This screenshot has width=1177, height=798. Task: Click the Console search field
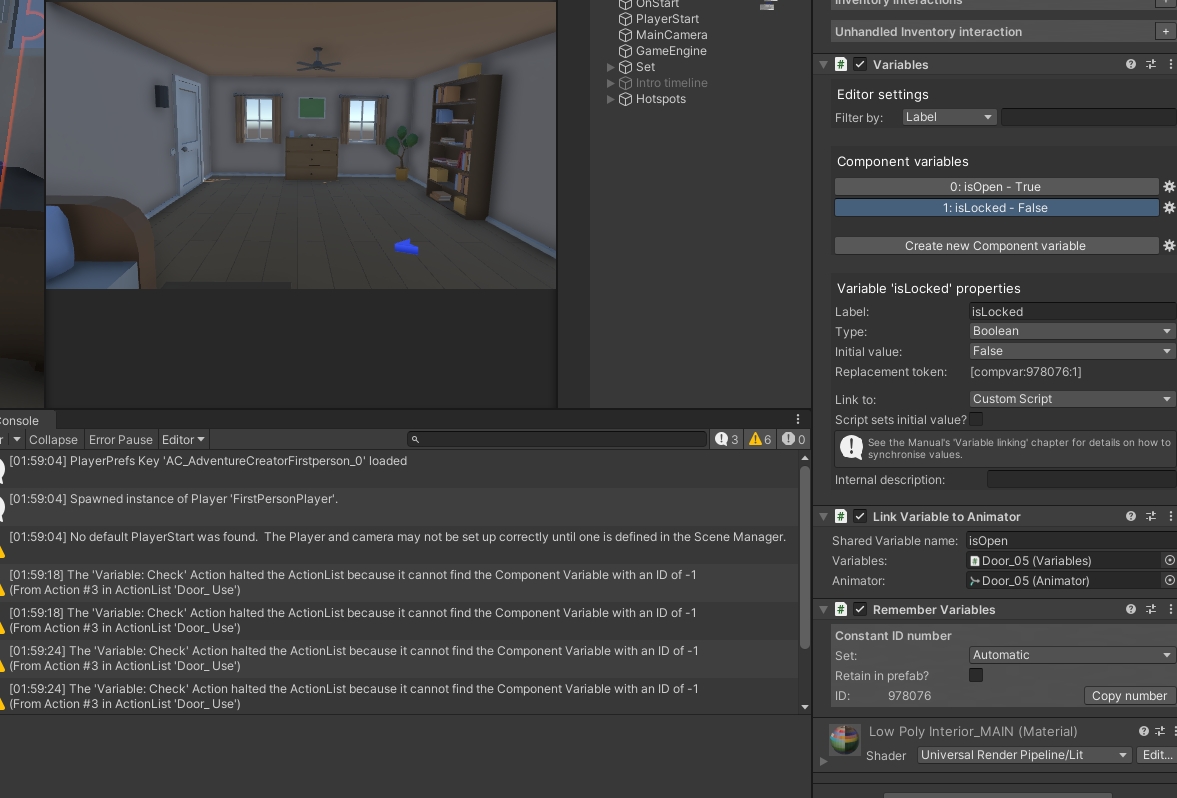coord(557,440)
